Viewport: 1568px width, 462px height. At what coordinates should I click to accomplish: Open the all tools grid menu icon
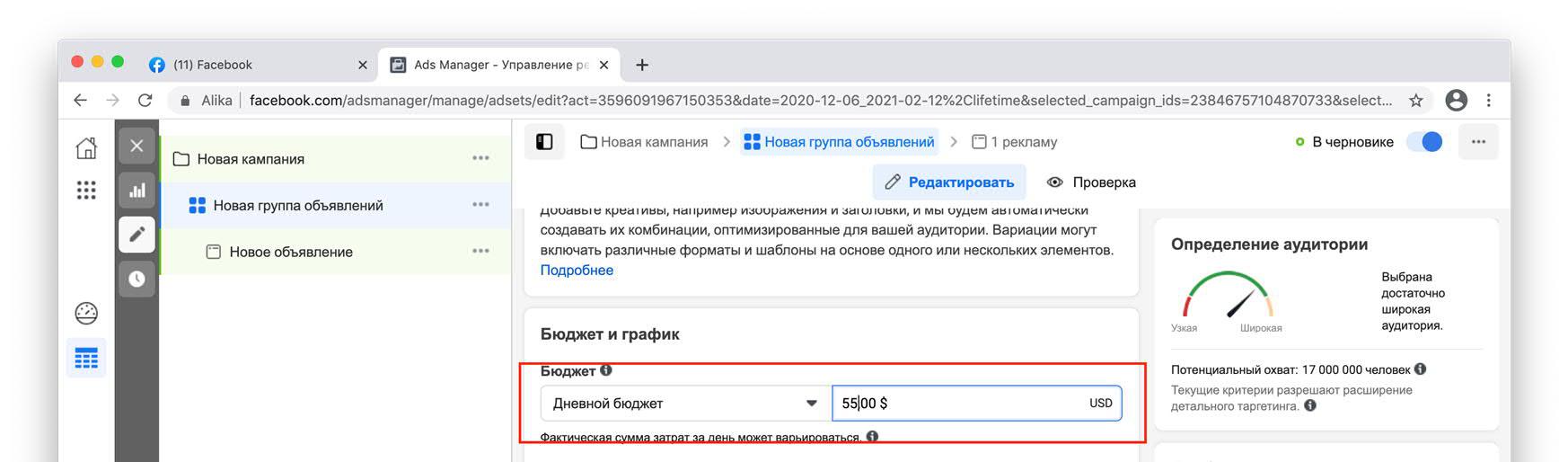pos(86,190)
